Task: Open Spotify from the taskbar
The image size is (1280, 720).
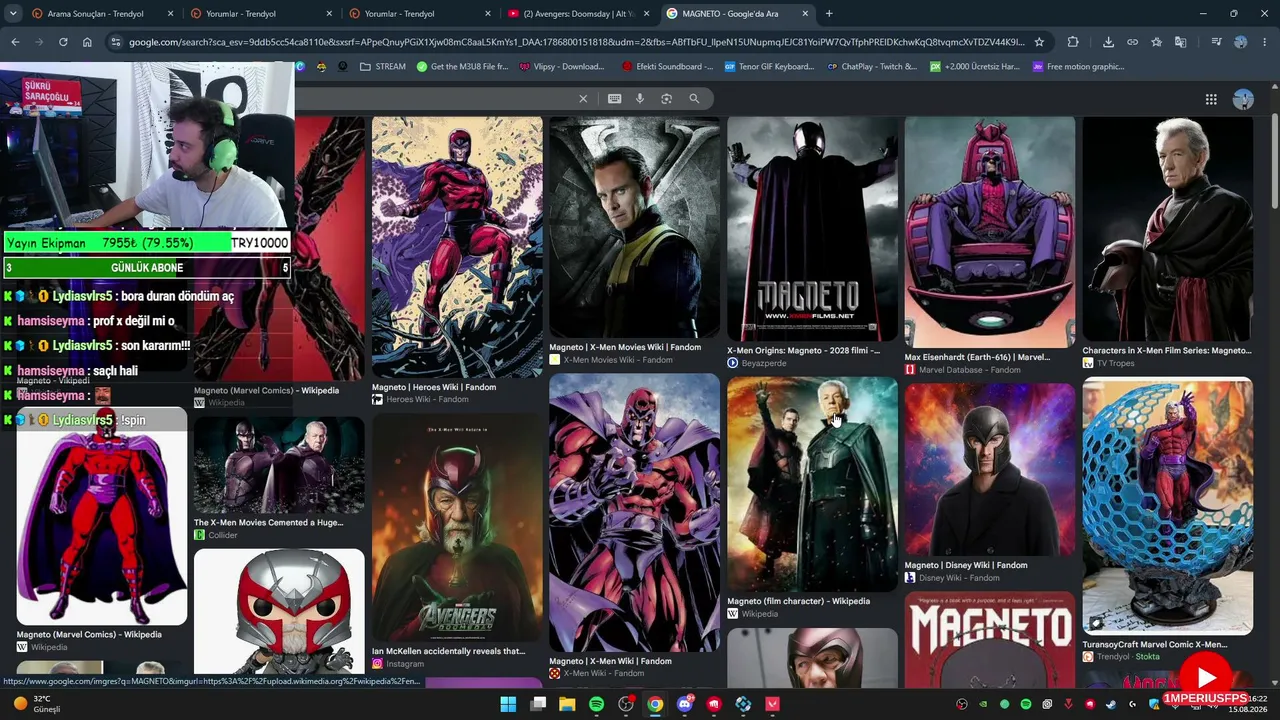Action: click(597, 704)
